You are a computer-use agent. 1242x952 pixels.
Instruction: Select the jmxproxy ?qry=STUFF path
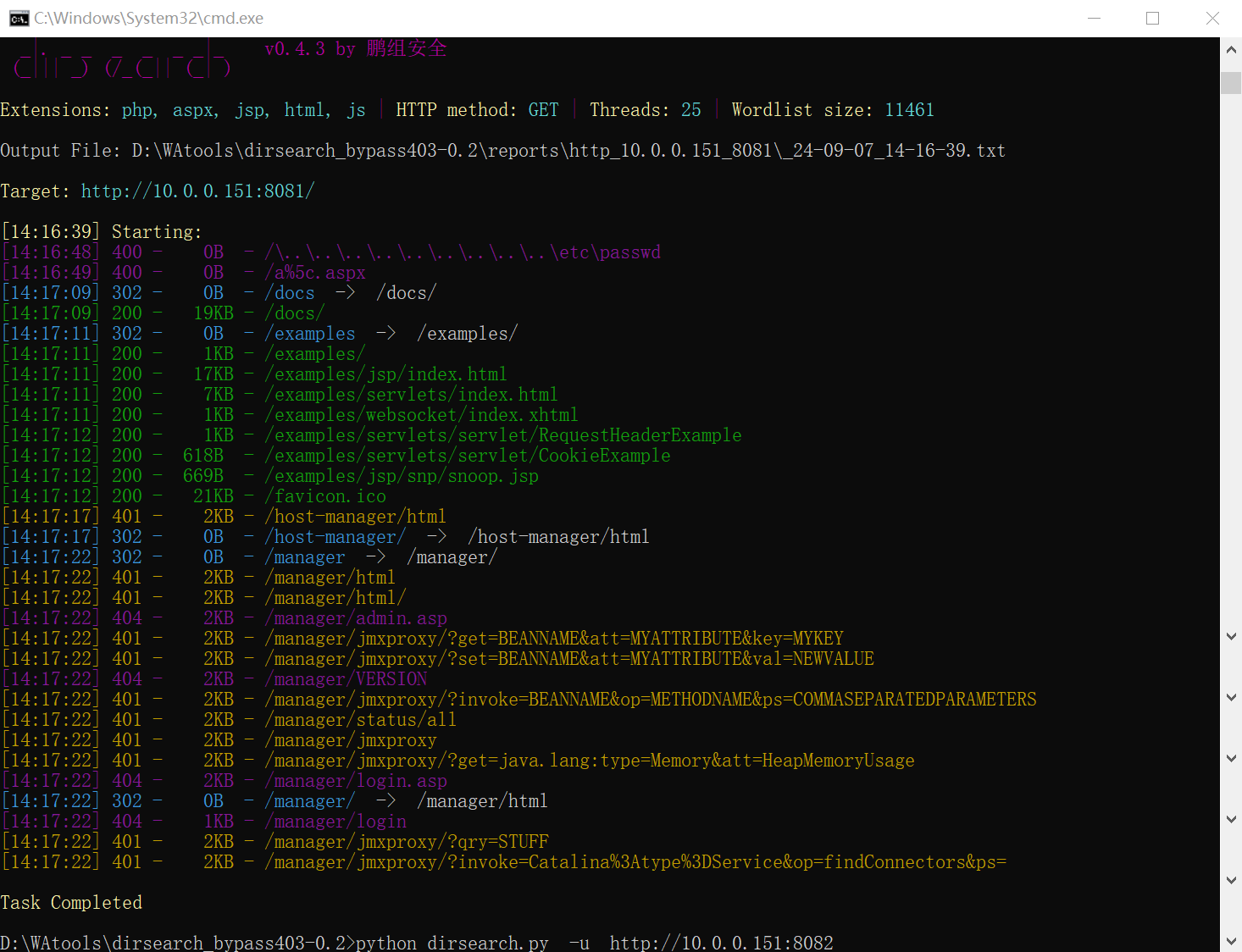407,842
